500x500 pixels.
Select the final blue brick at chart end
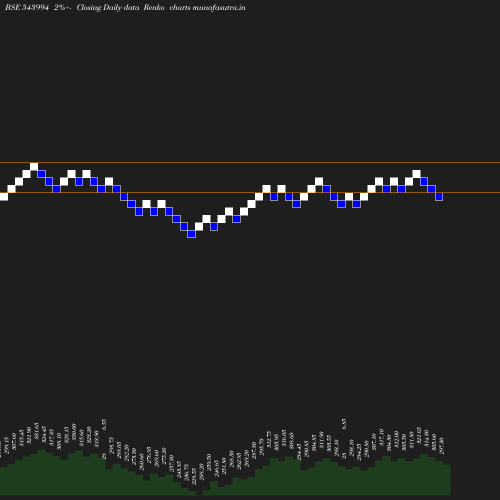click(439, 197)
